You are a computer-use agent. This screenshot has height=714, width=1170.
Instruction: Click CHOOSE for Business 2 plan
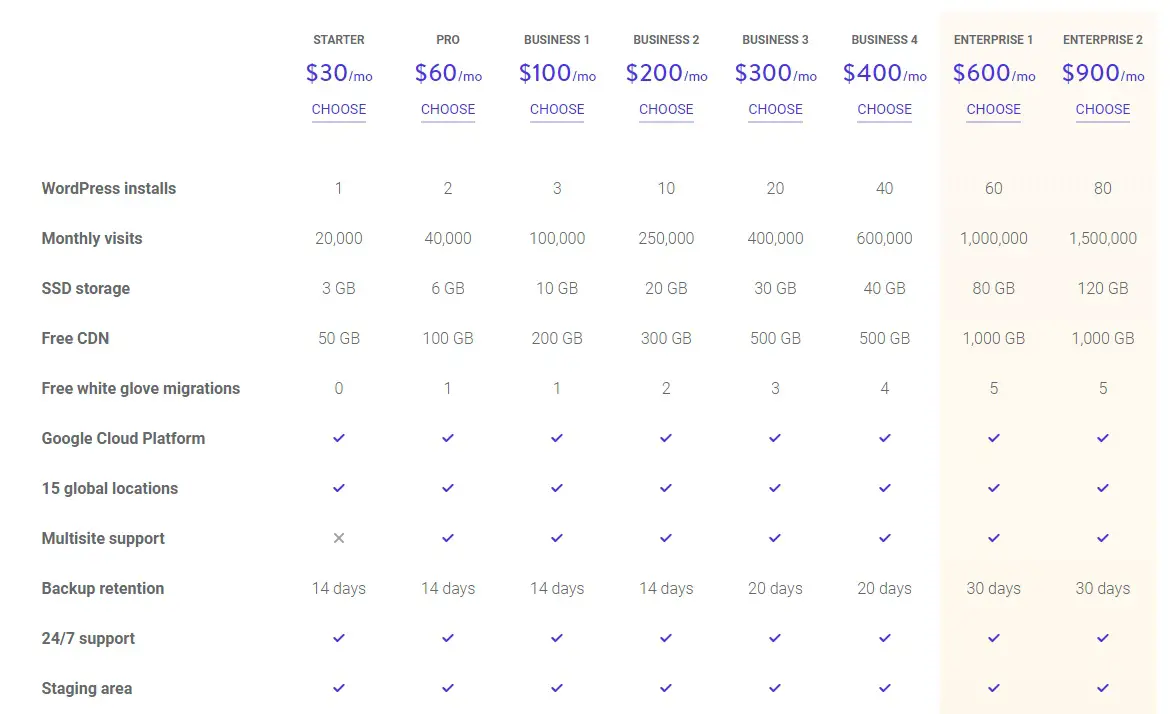click(x=666, y=109)
